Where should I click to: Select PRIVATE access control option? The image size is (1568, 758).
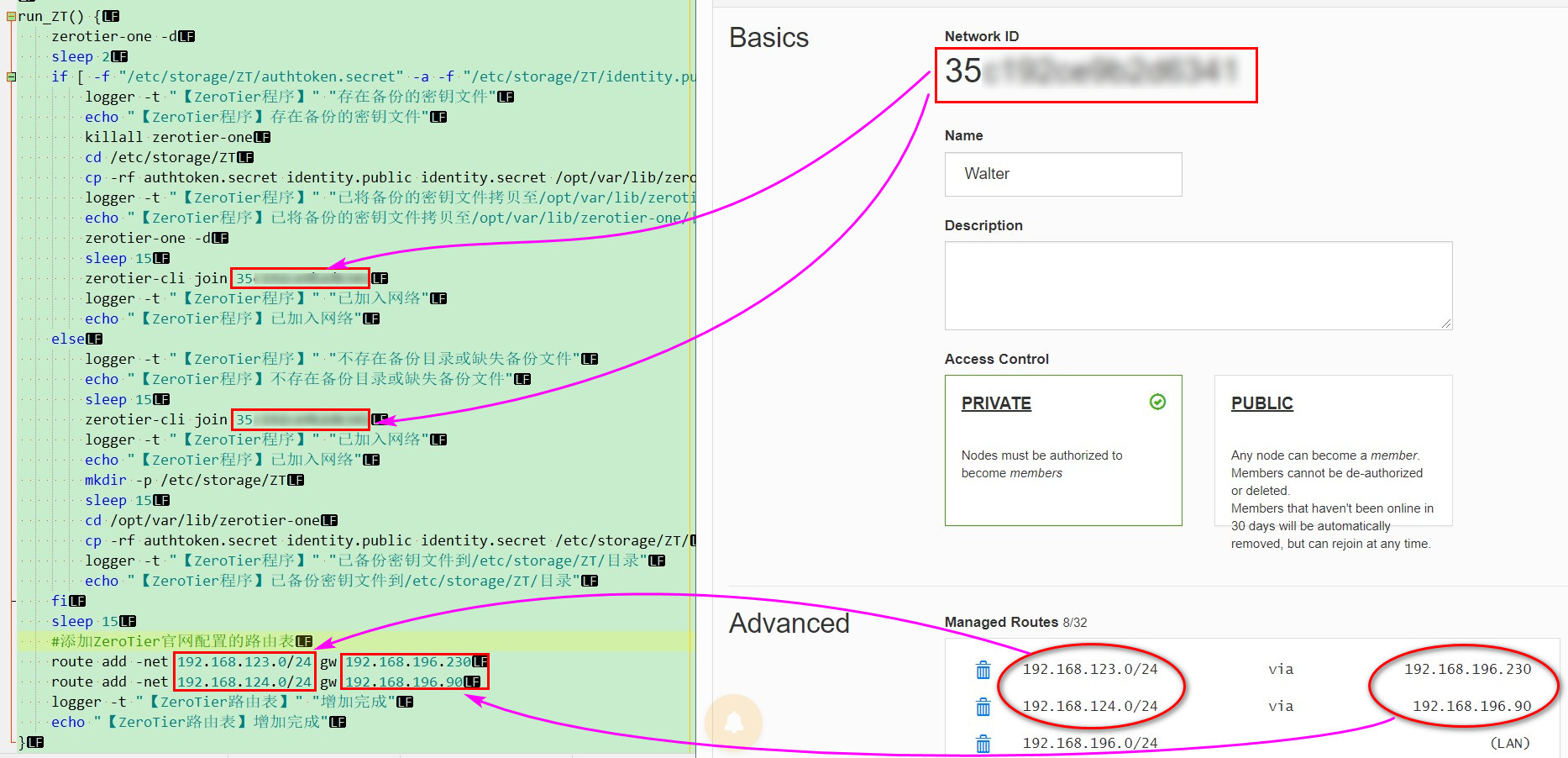(x=1063, y=450)
